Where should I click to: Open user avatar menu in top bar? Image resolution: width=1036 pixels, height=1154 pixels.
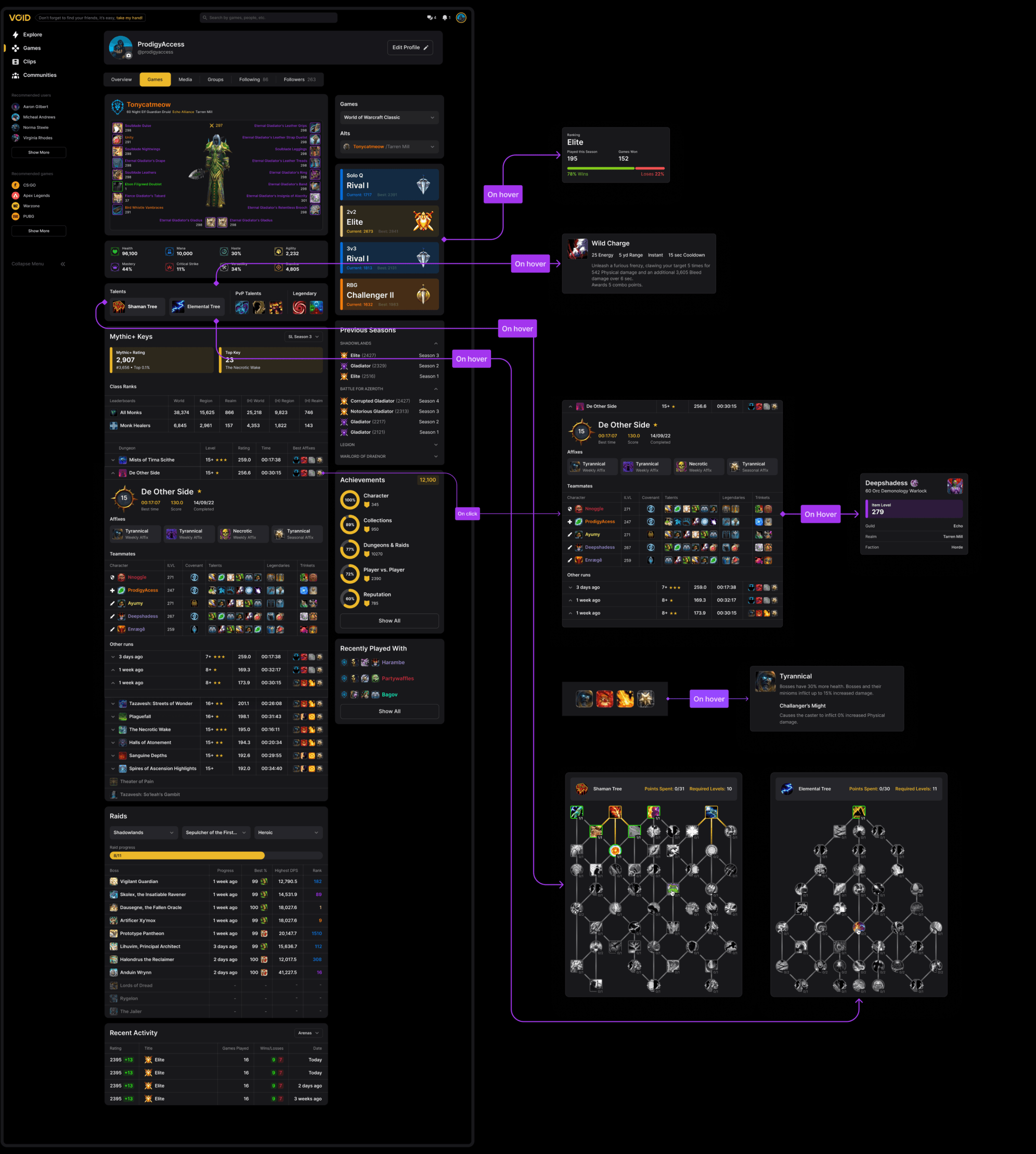(461, 18)
